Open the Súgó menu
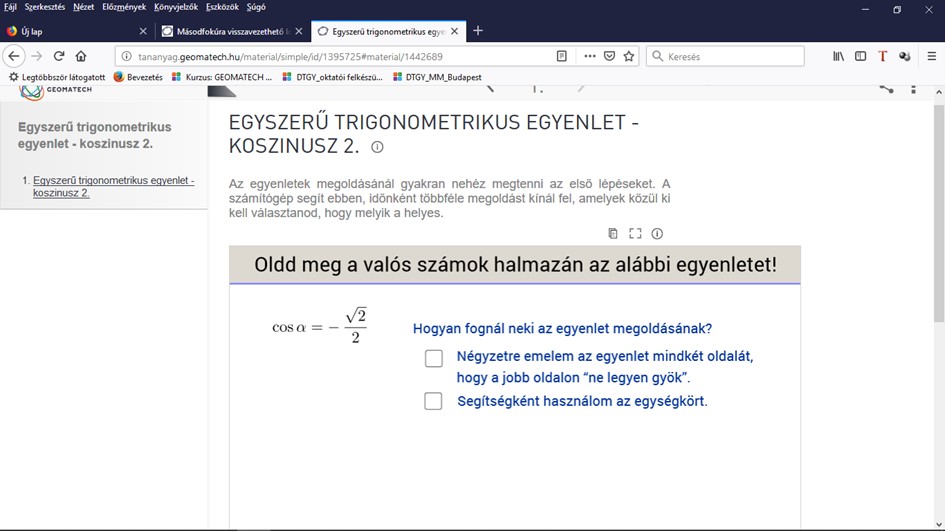945x531 pixels. pos(256,7)
